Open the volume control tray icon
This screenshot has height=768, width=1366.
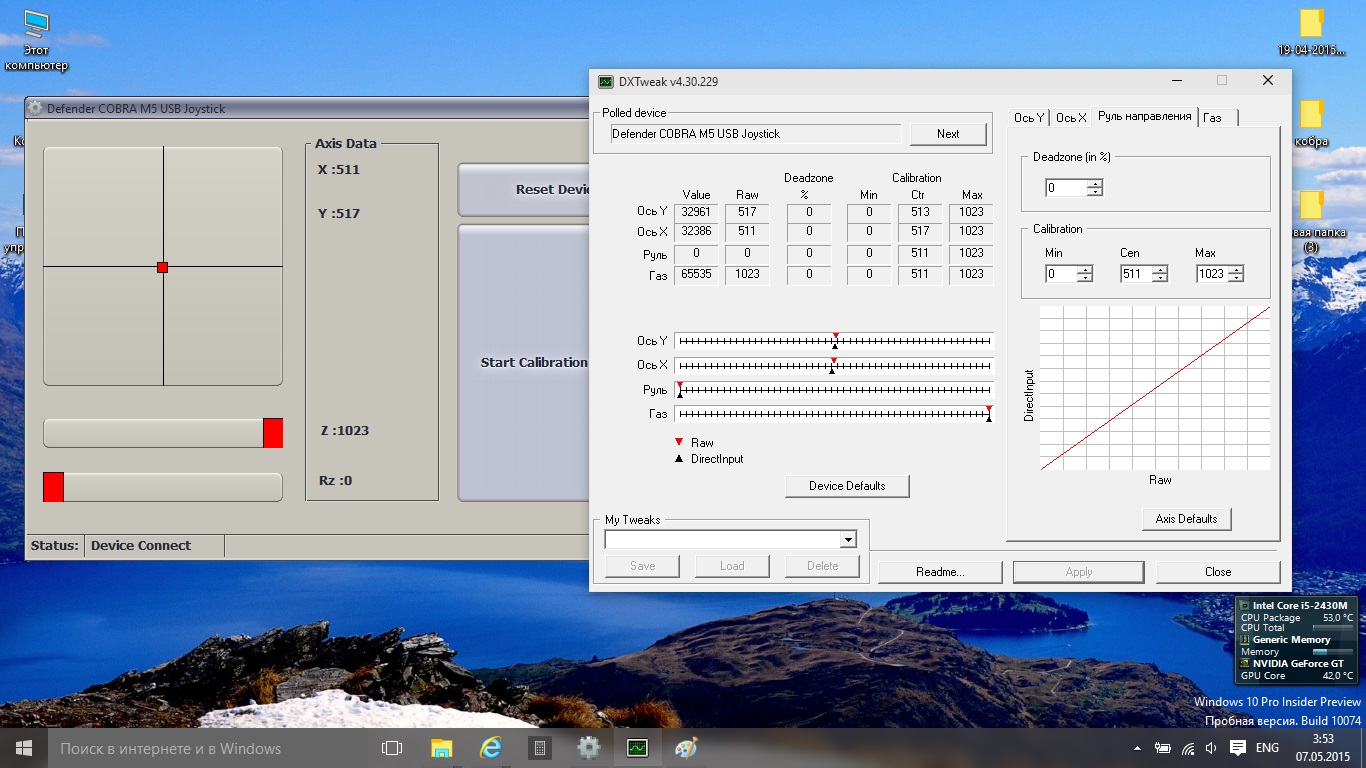click(1211, 748)
